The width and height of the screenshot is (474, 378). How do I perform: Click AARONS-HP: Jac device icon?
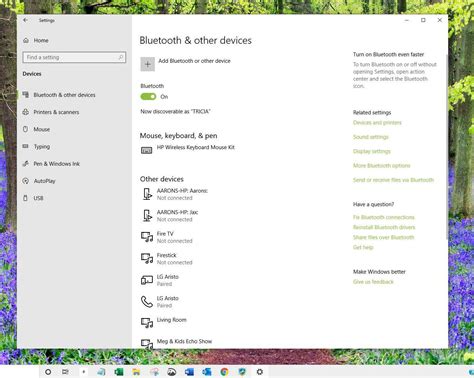[x=147, y=216]
